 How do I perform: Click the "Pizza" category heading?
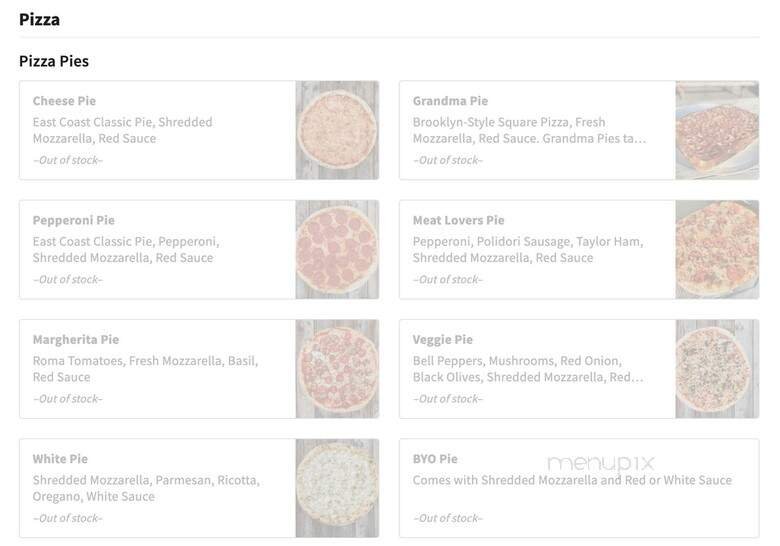coord(39,19)
